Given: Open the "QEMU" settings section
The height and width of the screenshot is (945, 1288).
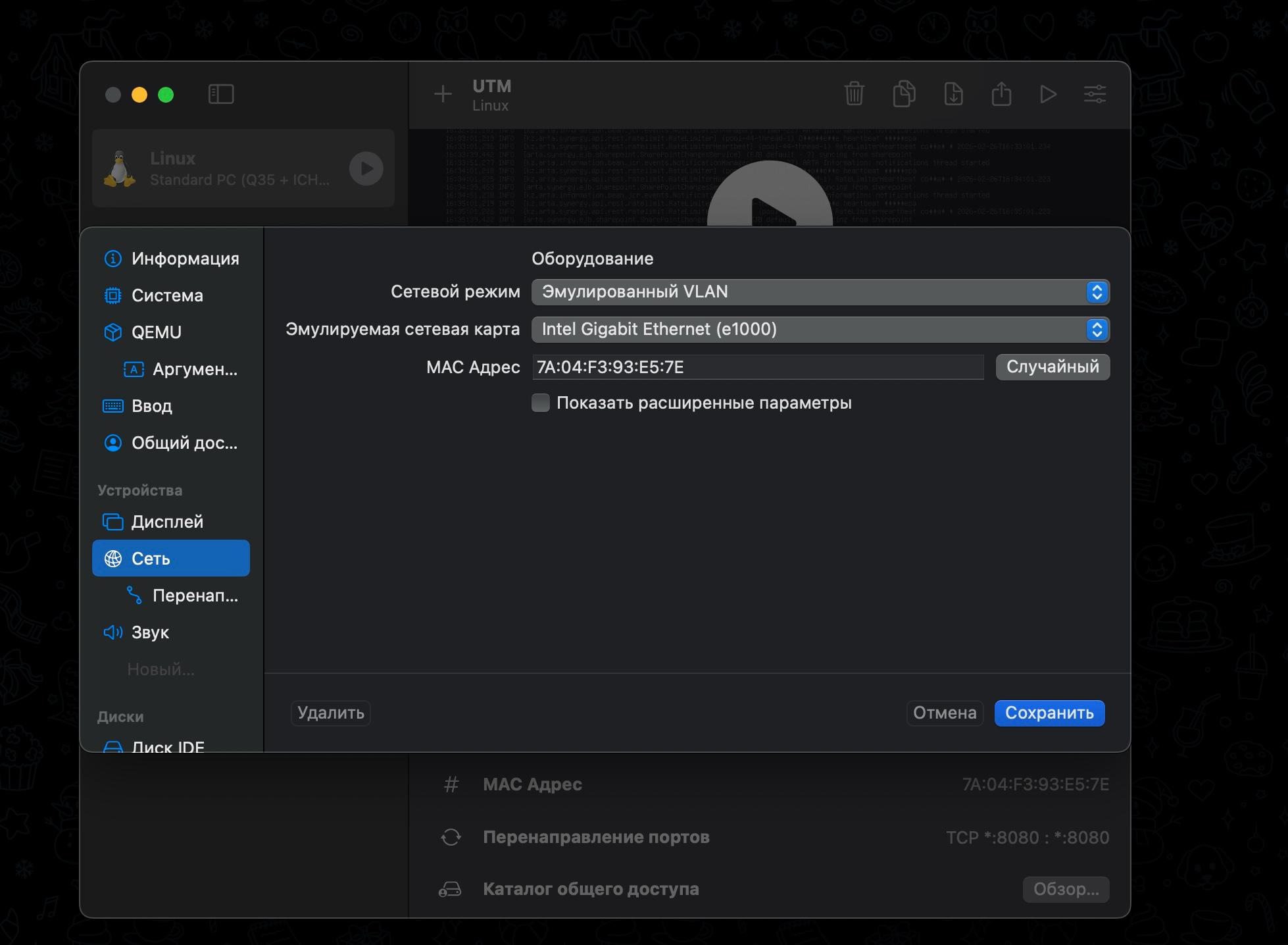Looking at the screenshot, I should [156, 332].
